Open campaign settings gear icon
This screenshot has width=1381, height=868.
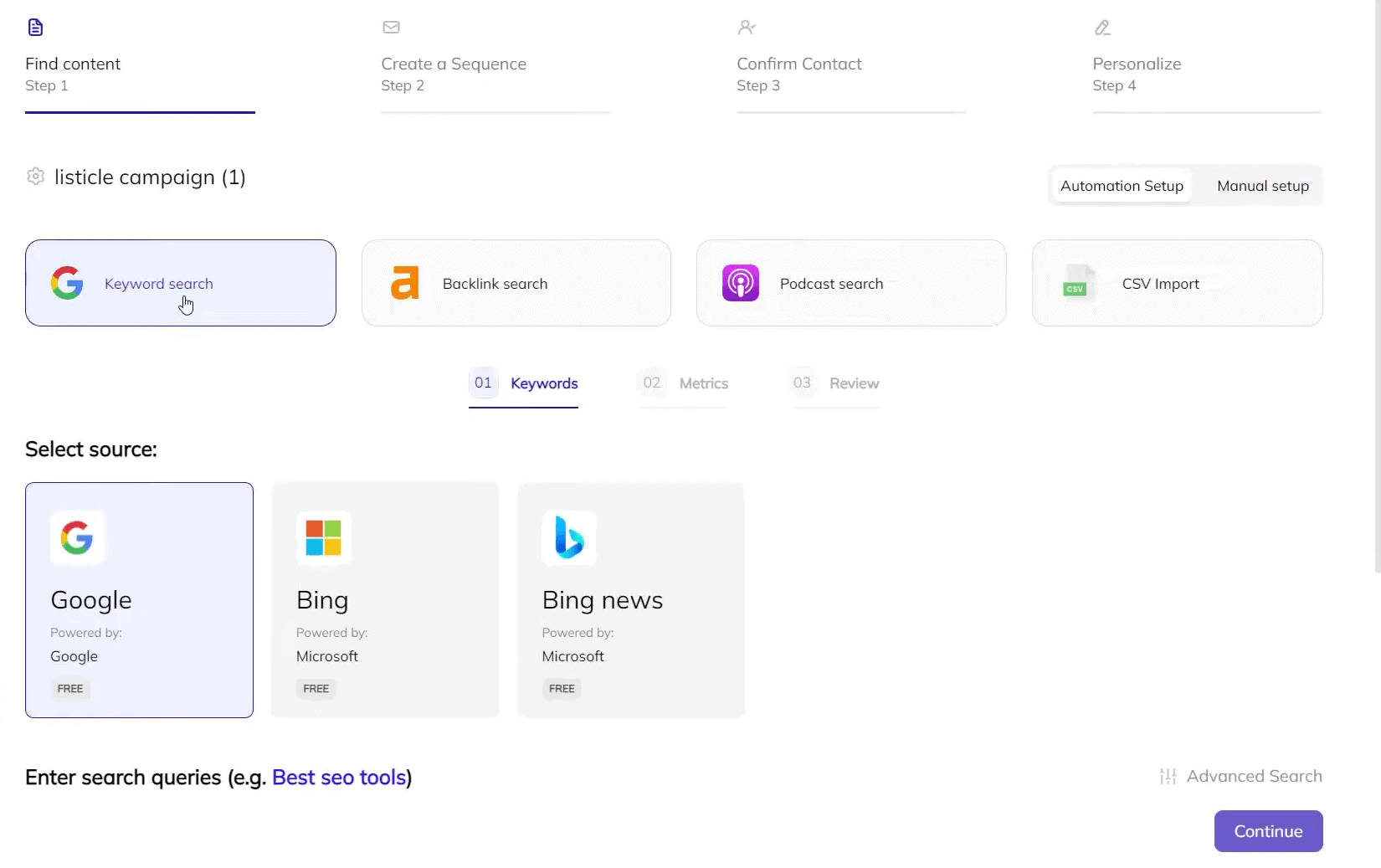35,177
